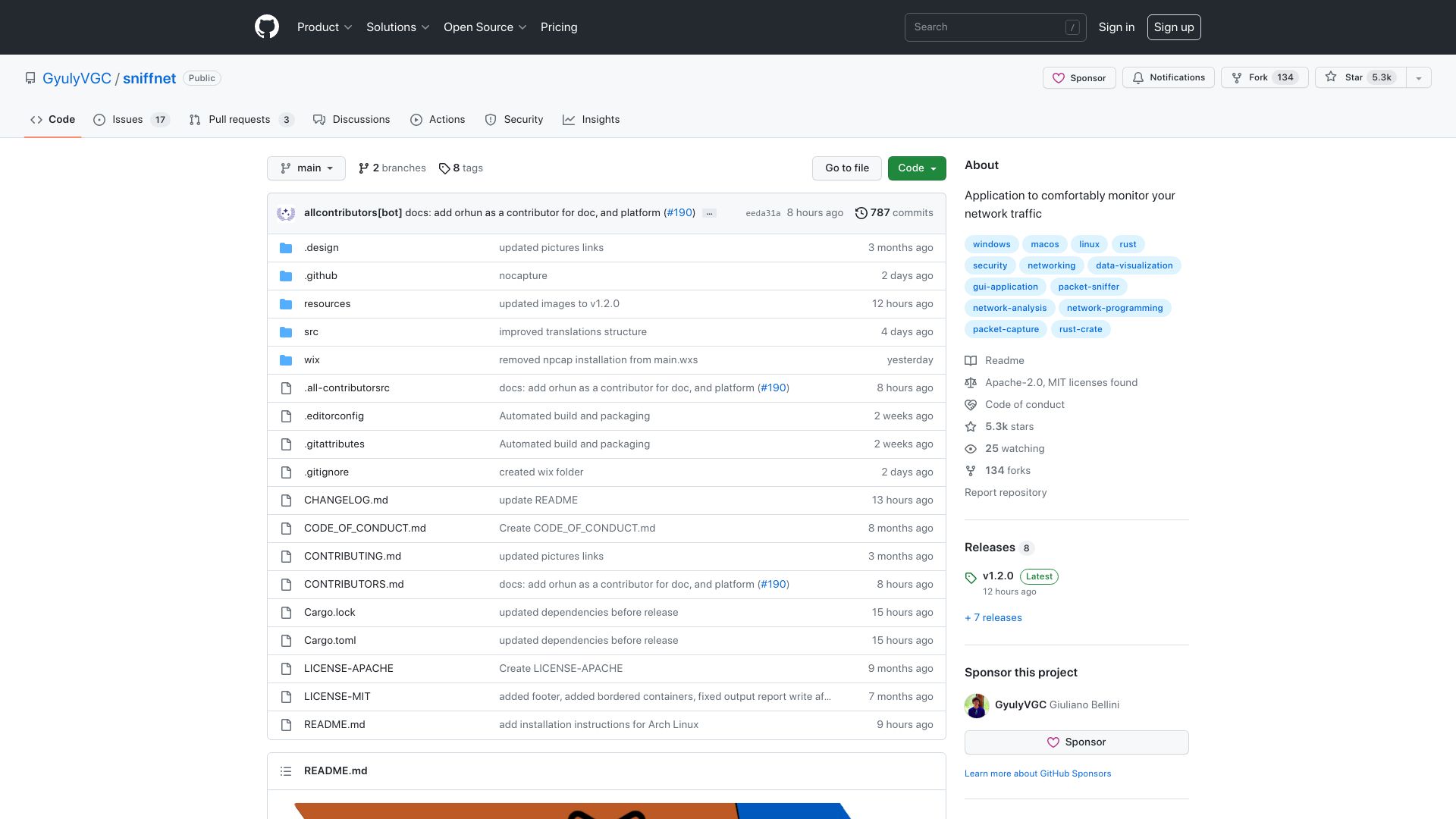Image resolution: width=1456 pixels, height=819 pixels.
Task: View the 8 tags link
Action: pyautogui.click(x=461, y=168)
